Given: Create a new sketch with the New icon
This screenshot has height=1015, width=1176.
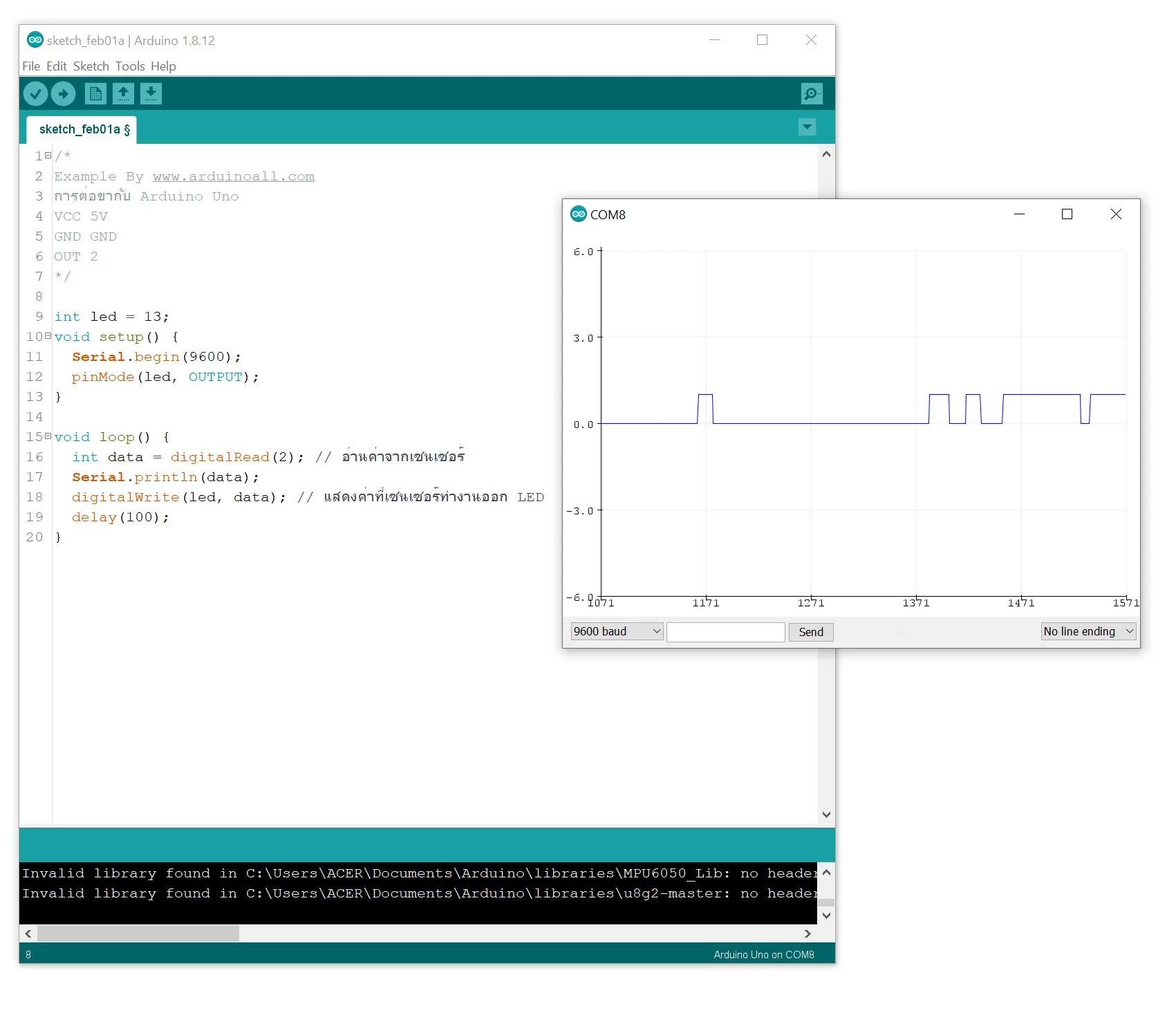Looking at the screenshot, I should (95, 93).
